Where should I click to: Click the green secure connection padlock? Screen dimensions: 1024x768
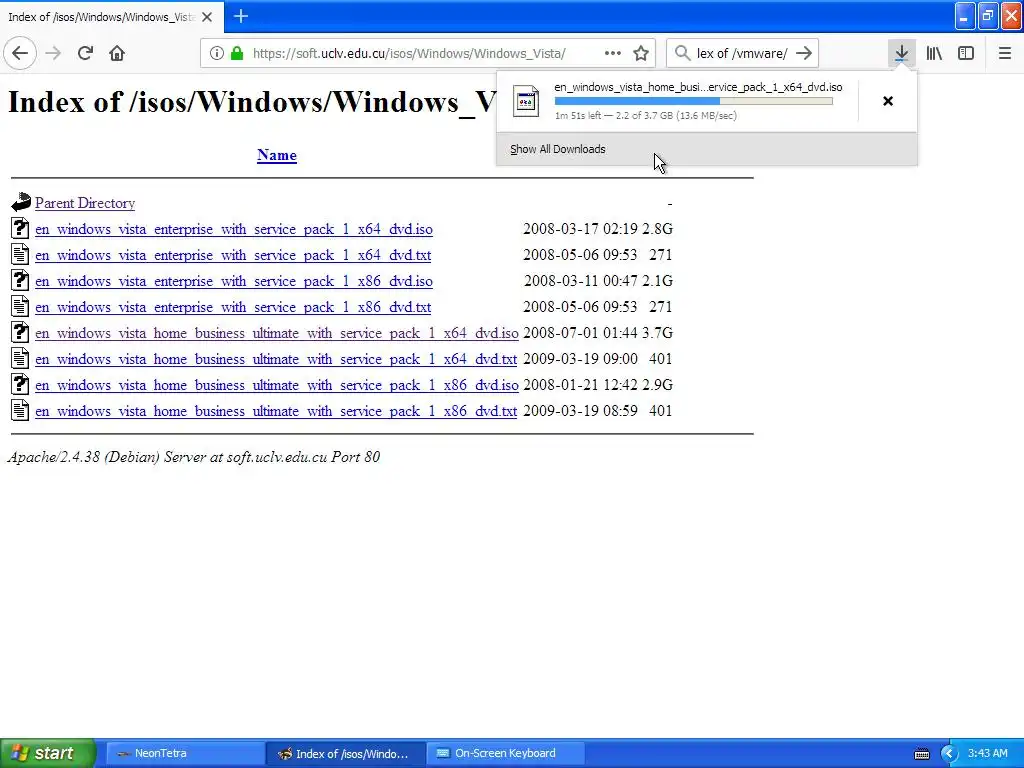click(x=237, y=53)
